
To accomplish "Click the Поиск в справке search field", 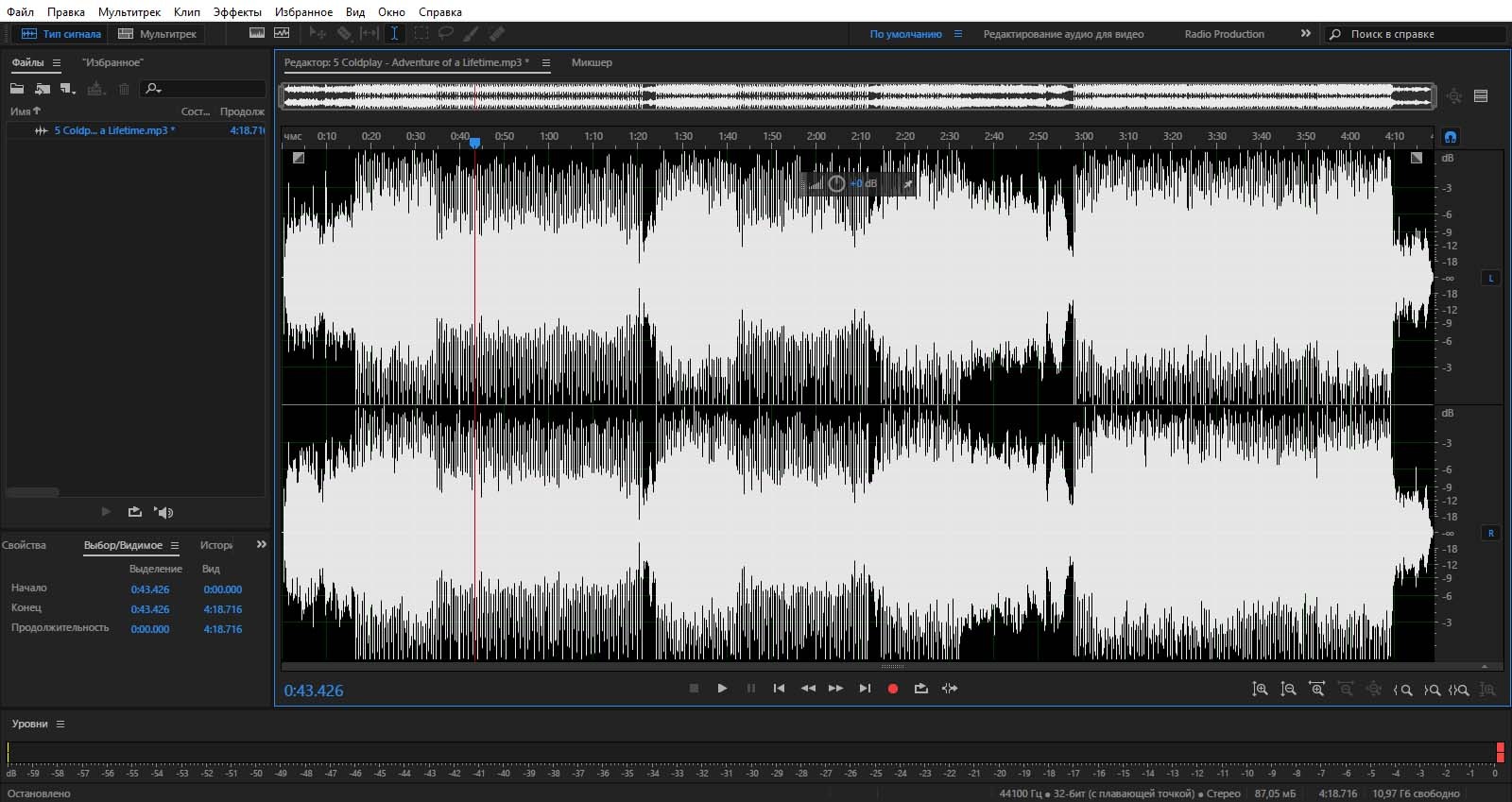I will pos(1415,34).
